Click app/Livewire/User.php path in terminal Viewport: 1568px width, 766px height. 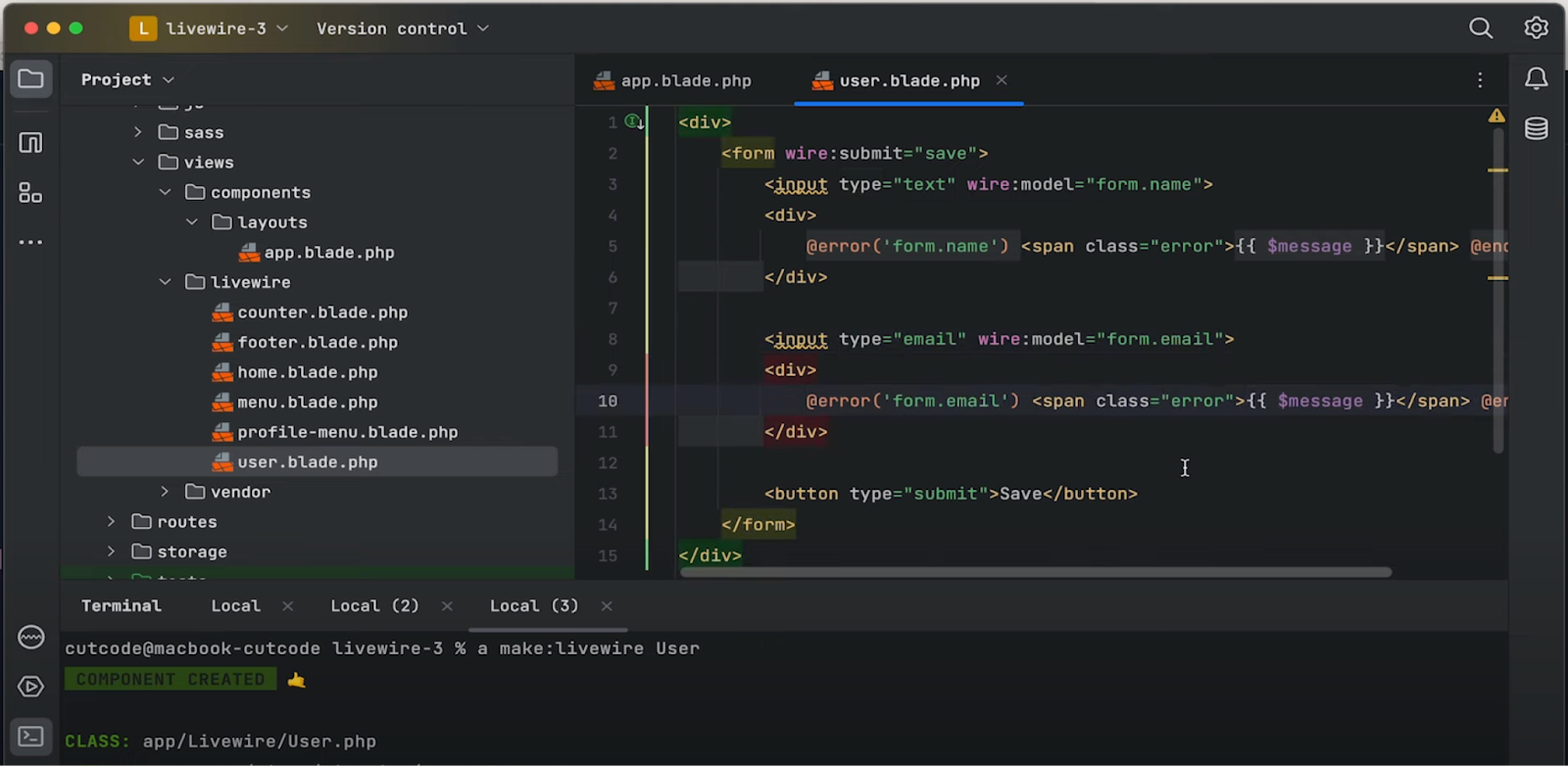pos(260,742)
